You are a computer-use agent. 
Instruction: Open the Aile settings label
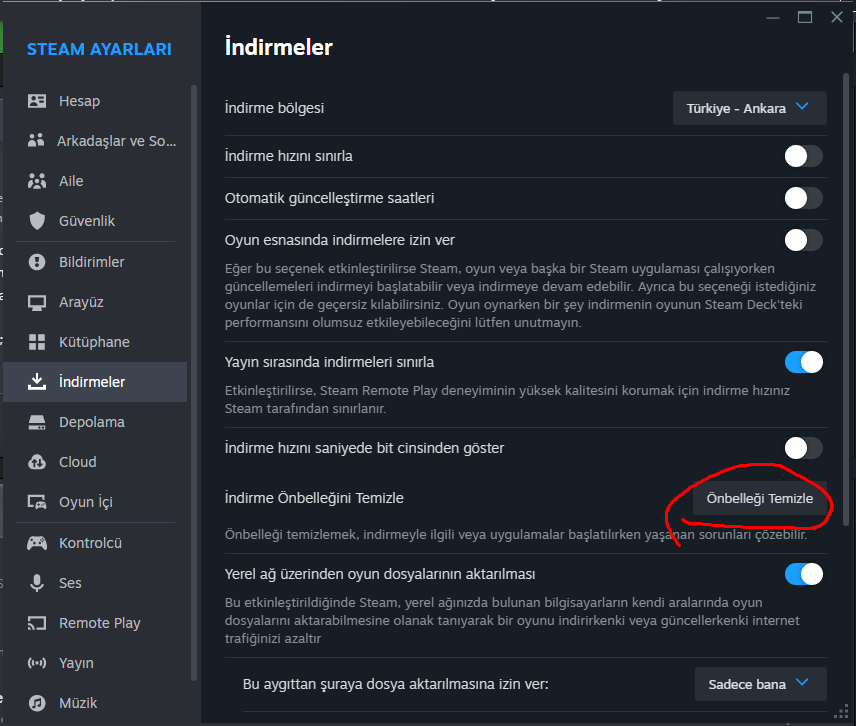71,181
